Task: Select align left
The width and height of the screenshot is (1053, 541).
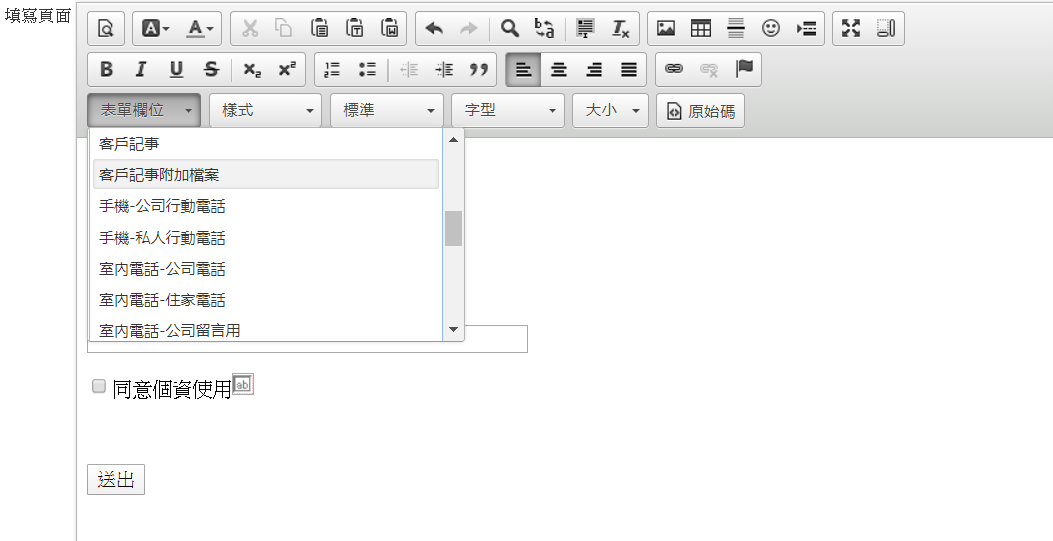Action: click(x=523, y=69)
